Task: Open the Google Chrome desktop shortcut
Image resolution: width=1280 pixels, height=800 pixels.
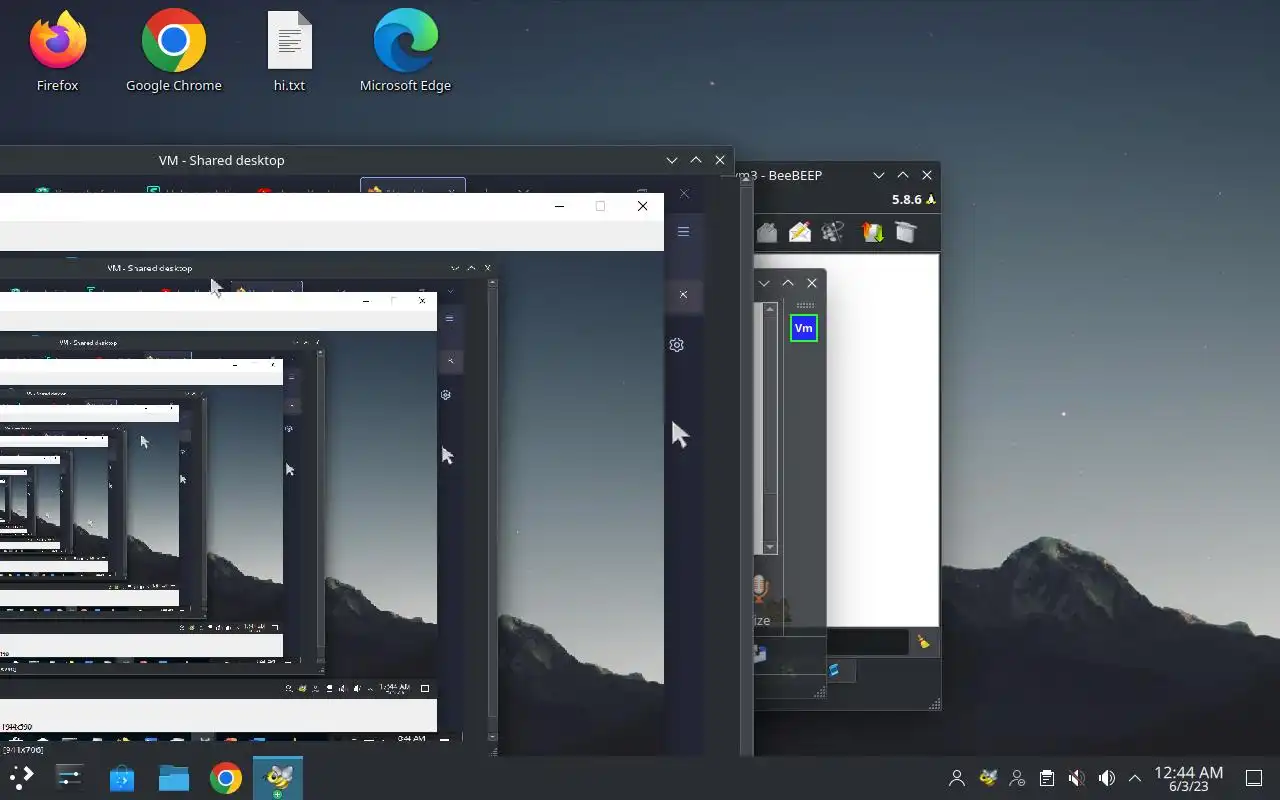Action: (x=173, y=50)
